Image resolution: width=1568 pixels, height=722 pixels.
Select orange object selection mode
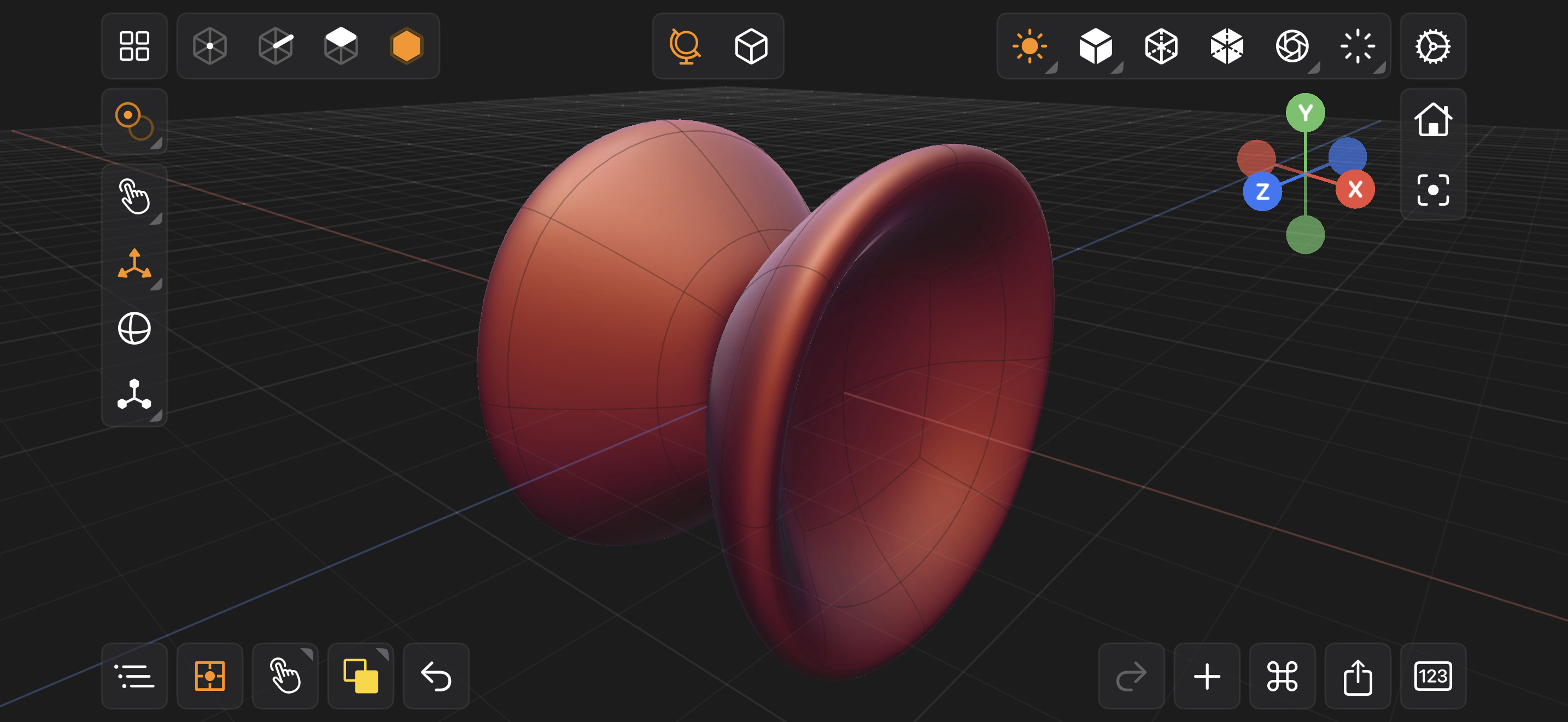point(406,46)
